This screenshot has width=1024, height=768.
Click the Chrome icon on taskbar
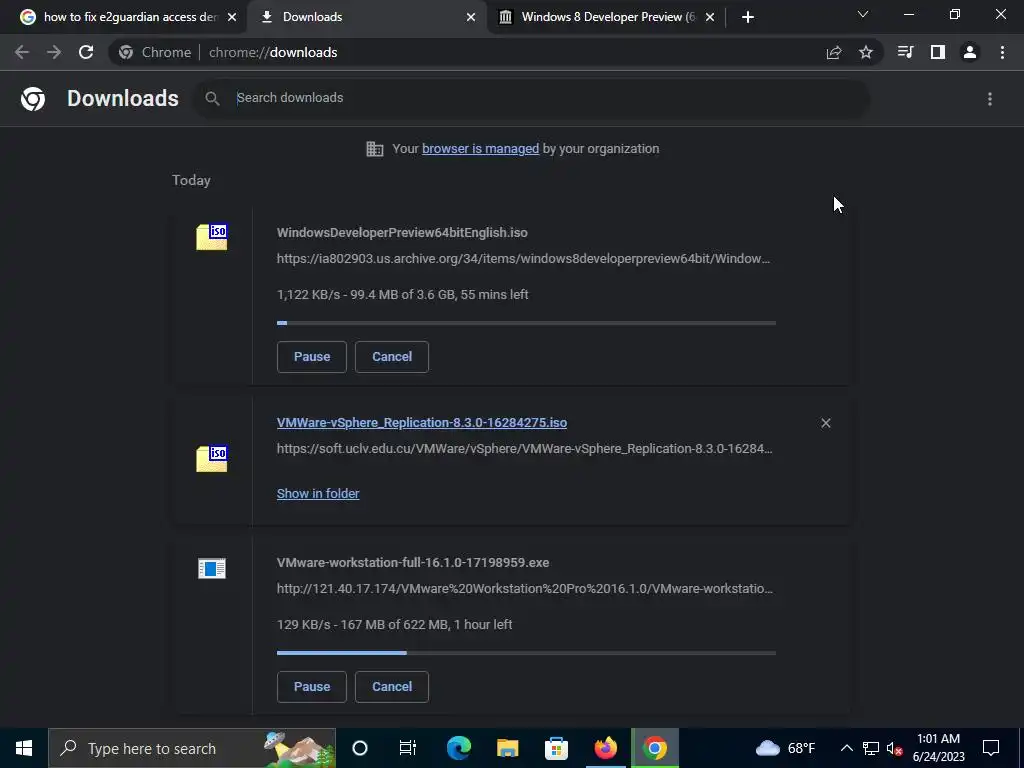coord(655,748)
